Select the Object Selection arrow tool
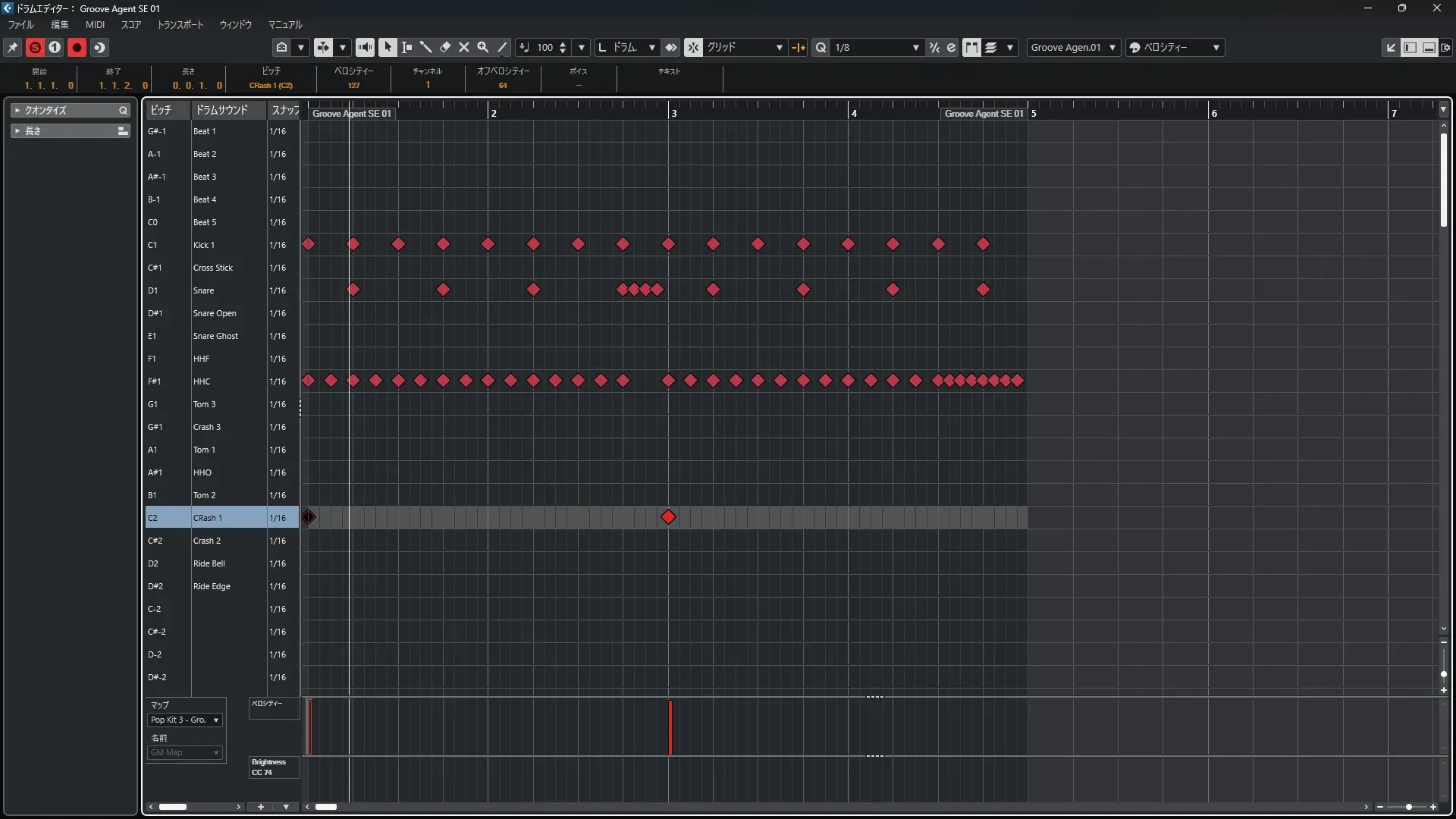 point(388,47)
